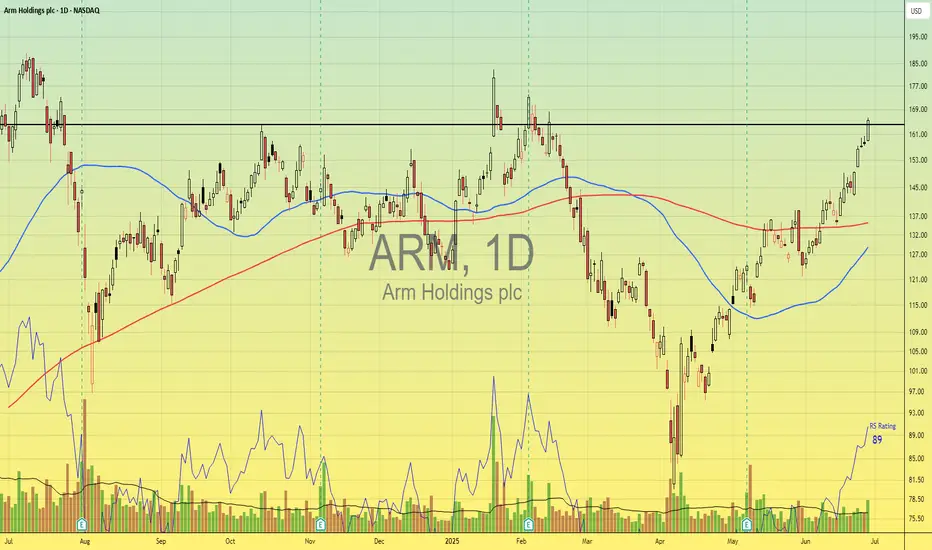The width and height of the screenshot is (932, 550).
Task: Click the 93.00 price axis label
Action: click(x=918, y=413)
